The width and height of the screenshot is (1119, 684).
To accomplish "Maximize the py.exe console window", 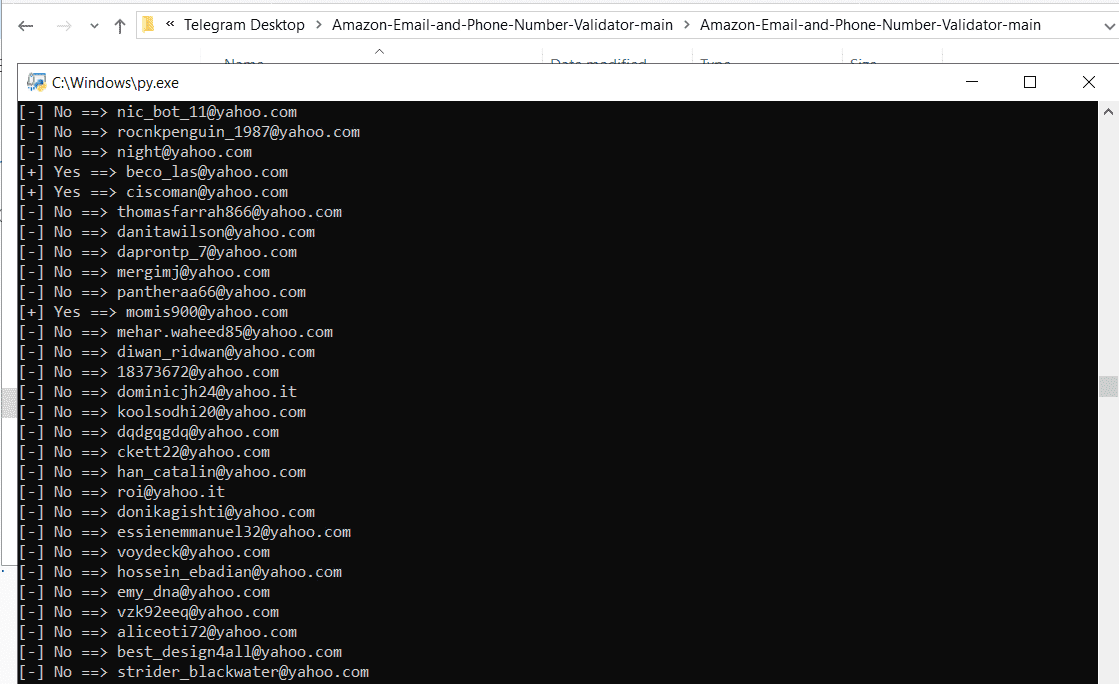I will coord(1029,83).
